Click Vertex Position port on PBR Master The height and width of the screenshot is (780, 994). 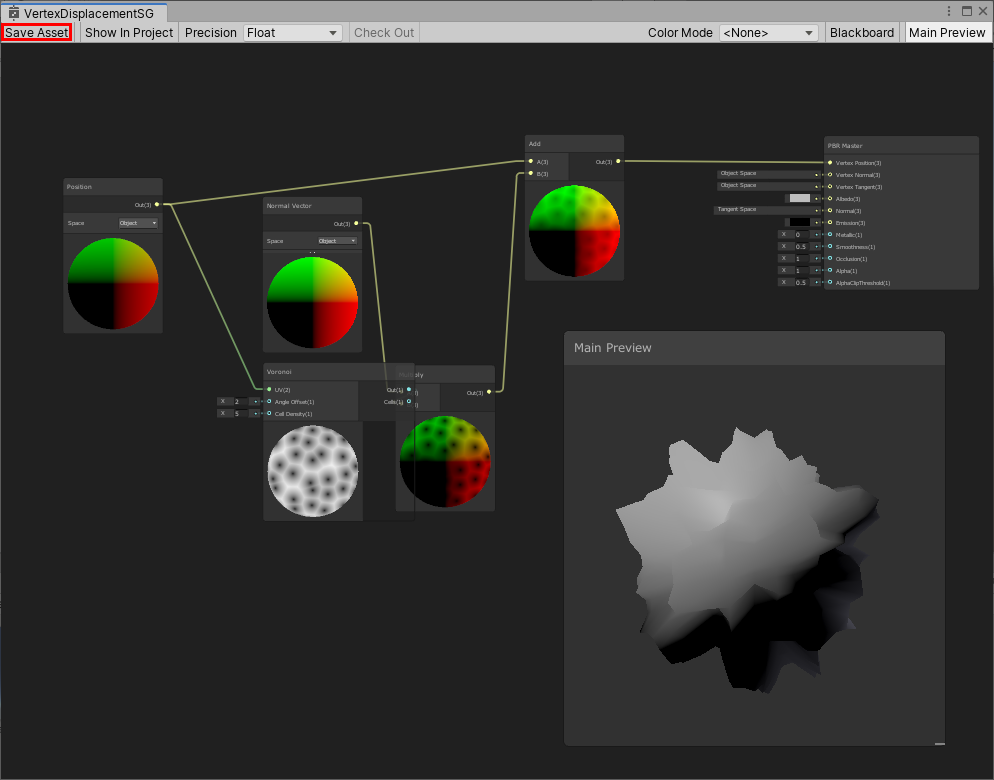point(830,162)
